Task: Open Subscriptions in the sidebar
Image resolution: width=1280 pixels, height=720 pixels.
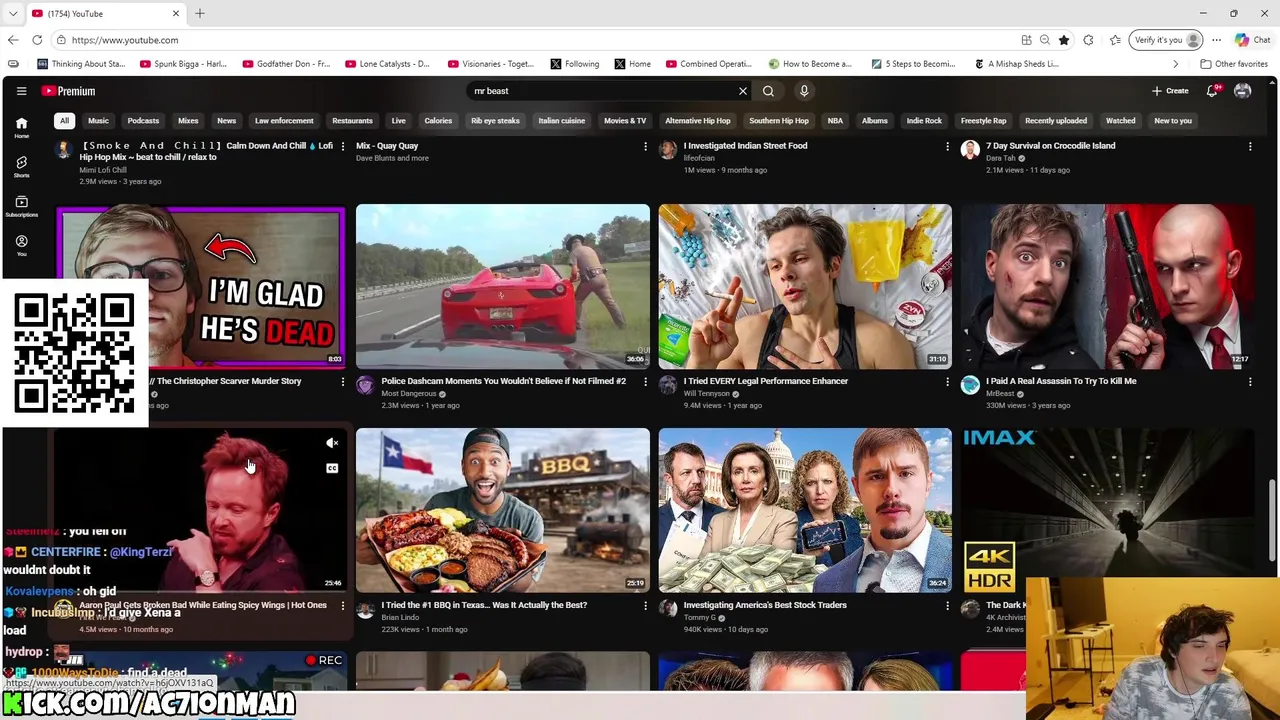Action: tap(21, 206)
